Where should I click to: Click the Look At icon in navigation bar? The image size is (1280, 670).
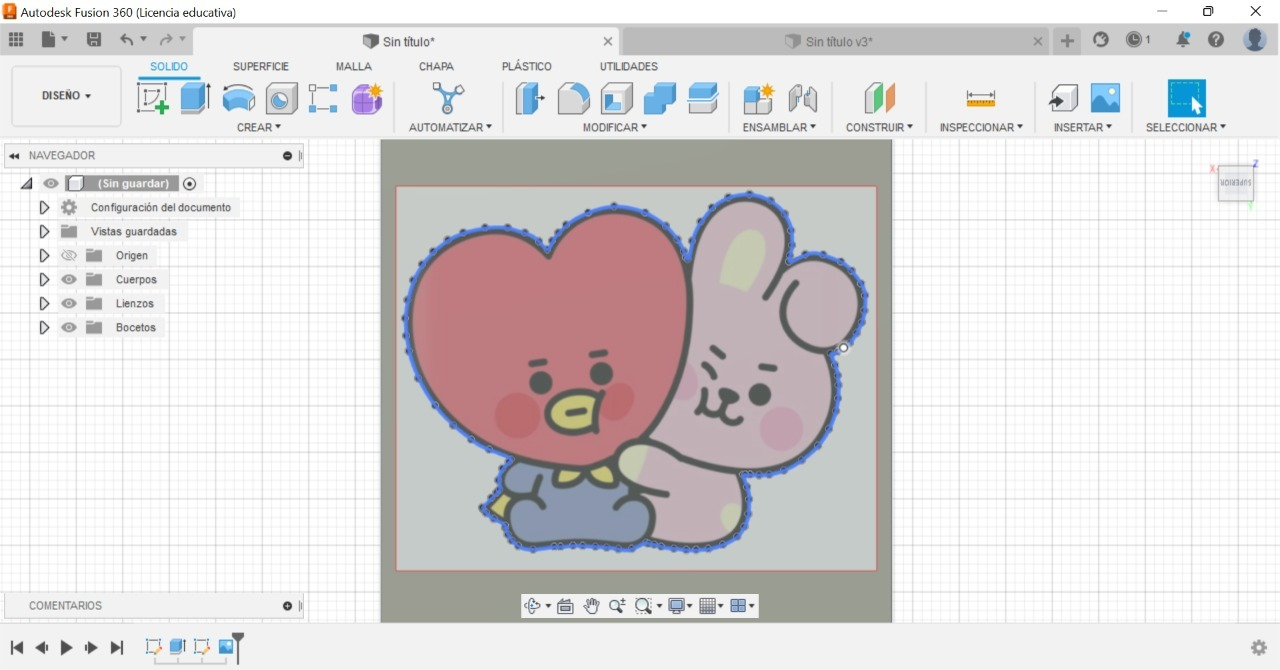565,606
